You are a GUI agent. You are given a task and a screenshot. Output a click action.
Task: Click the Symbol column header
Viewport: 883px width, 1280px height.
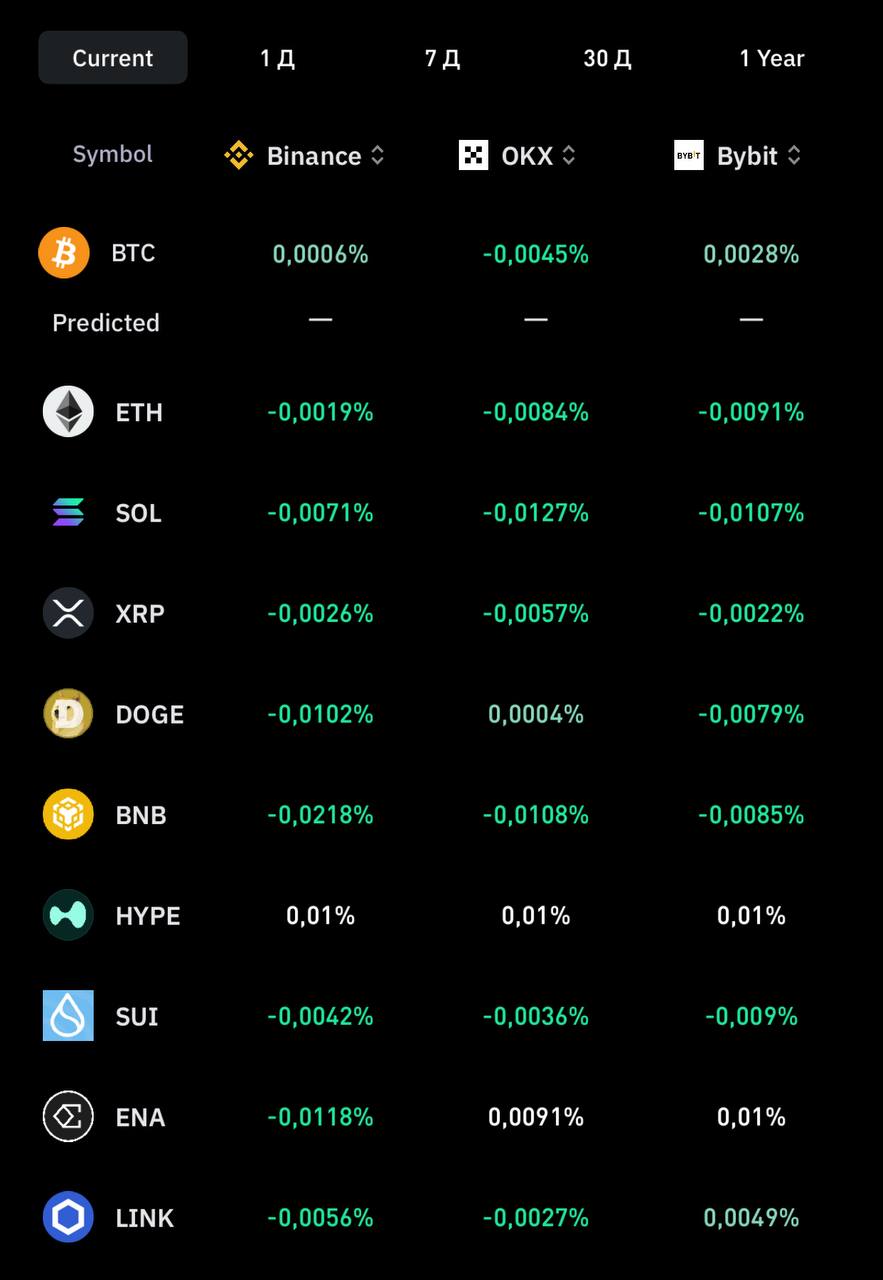pos(113,154)
